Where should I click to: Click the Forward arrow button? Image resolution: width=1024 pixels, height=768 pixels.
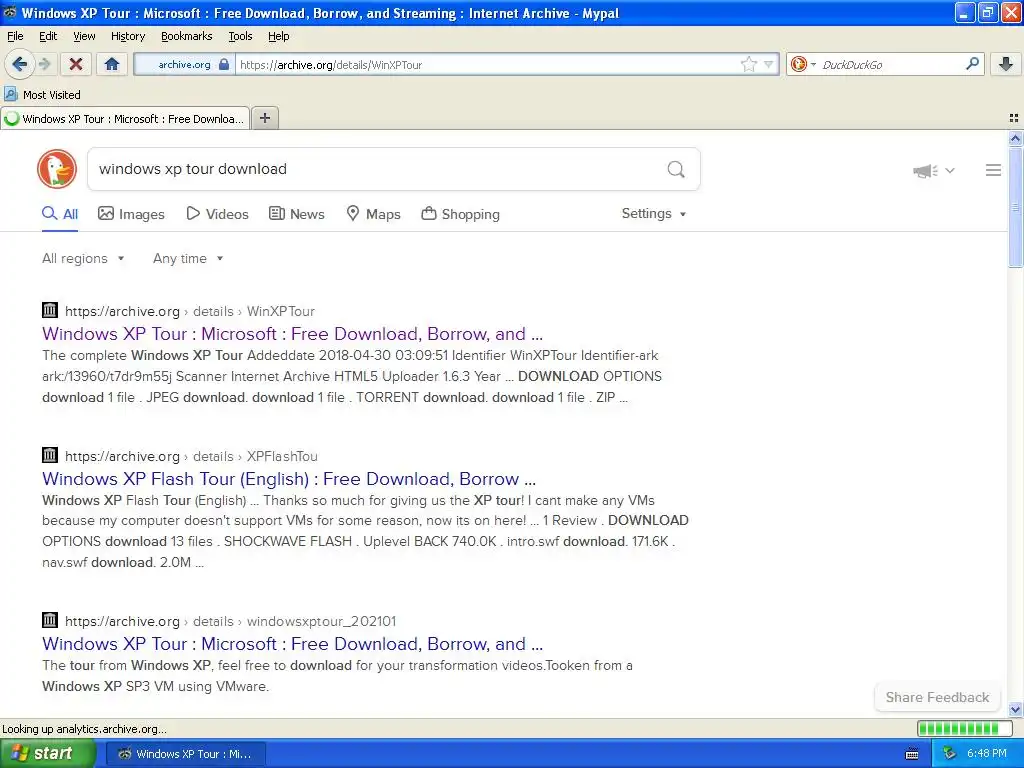[44, 64]
